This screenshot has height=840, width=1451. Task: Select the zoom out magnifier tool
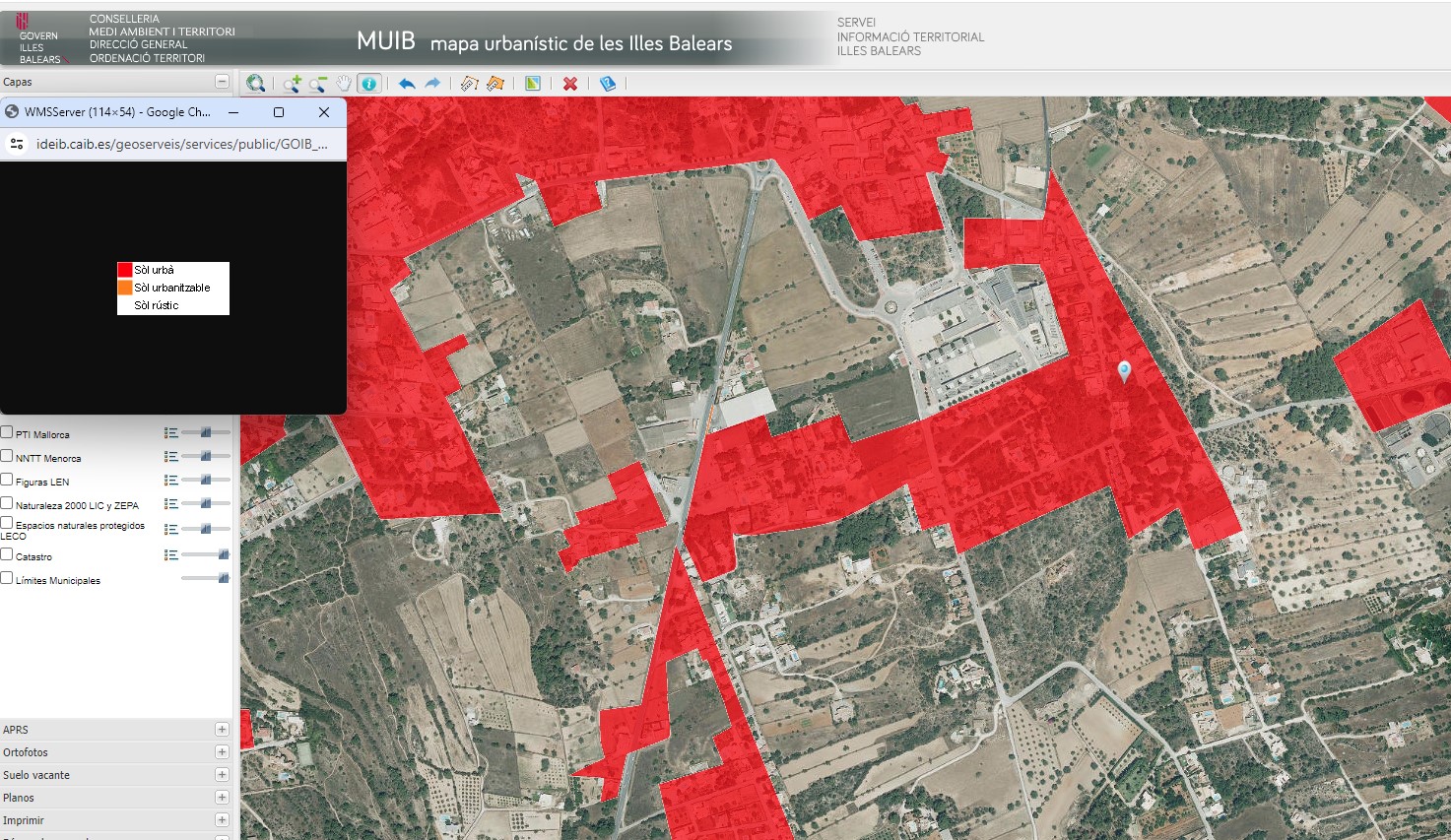[x=318, y=84]
